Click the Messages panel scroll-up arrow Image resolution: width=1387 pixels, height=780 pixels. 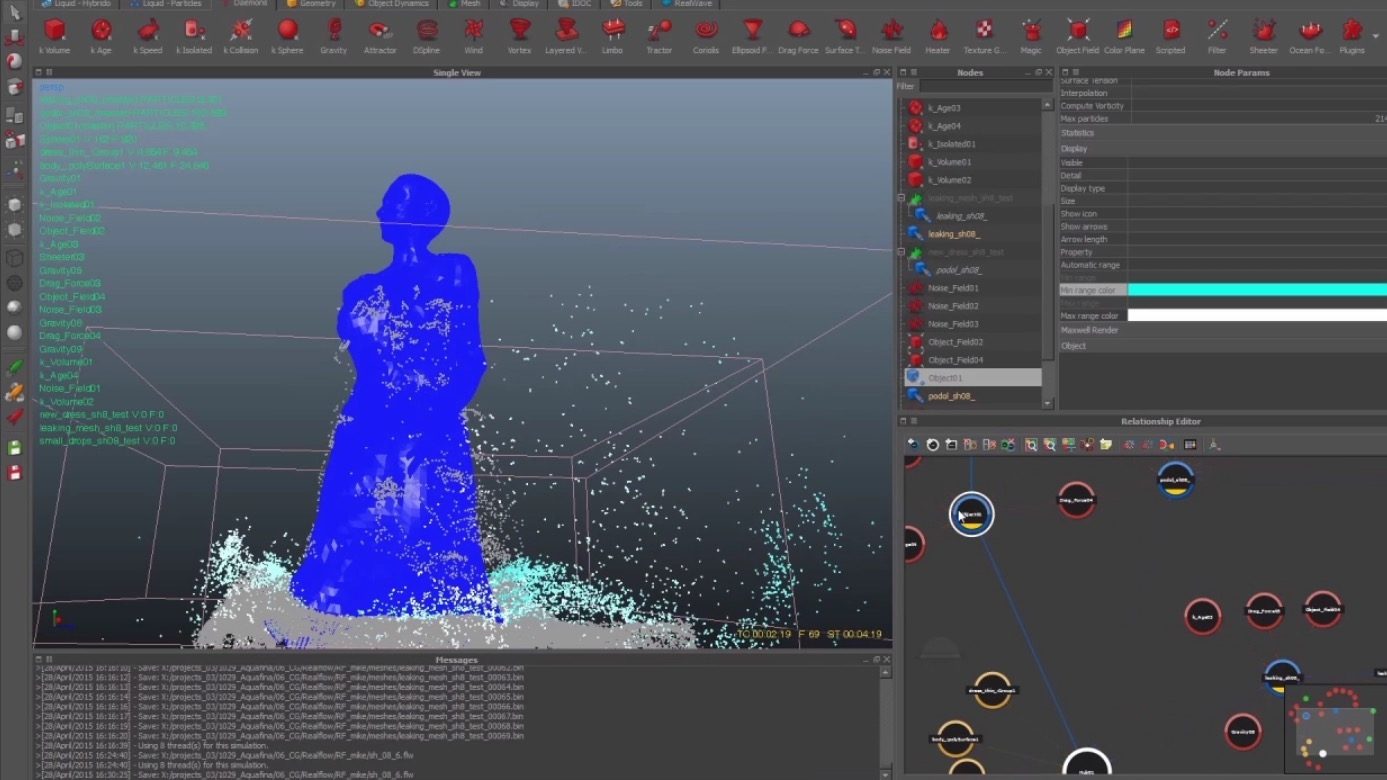click(885, 672)
